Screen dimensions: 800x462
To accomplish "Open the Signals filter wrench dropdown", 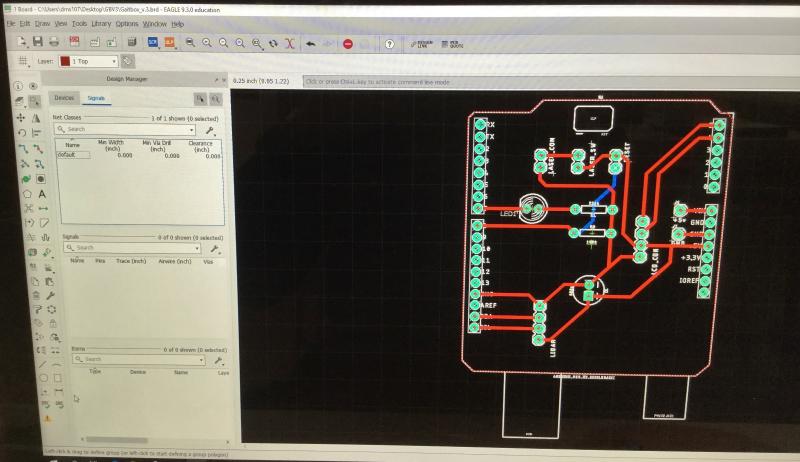I will tap(212, 248).
